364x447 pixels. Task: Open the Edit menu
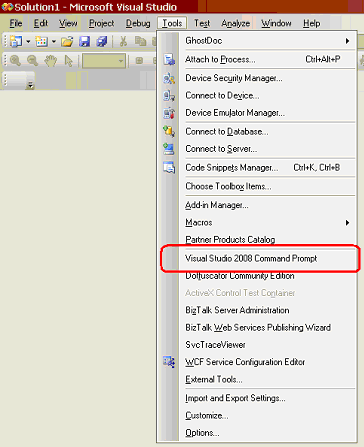click(41, 23)
